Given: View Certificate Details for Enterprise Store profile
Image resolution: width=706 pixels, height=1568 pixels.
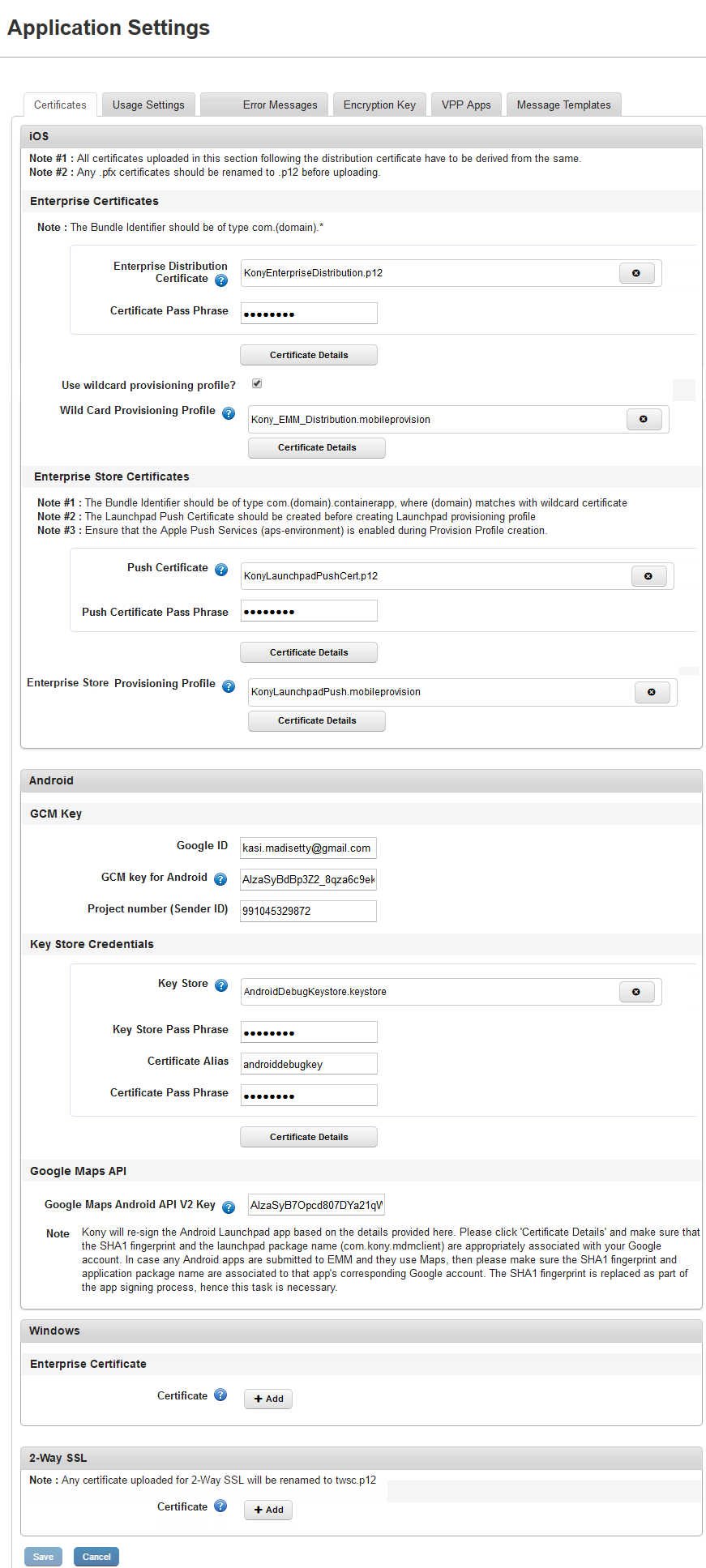Looking at the screenshot, I should pyautogui.click(x=317, y=720).
